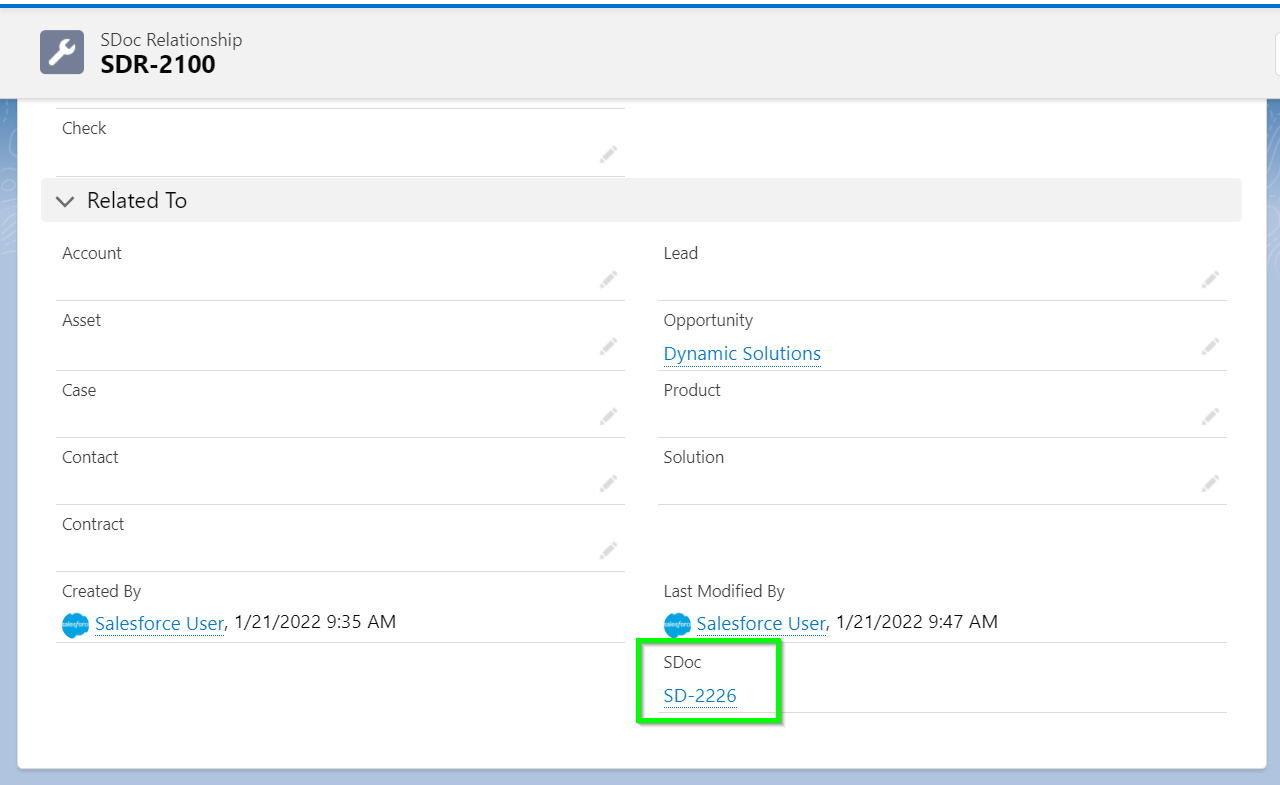Edit the Contract field pencil icon
Image resolution: width=1280 pixels, height=785 pixels.
(608, 550)
